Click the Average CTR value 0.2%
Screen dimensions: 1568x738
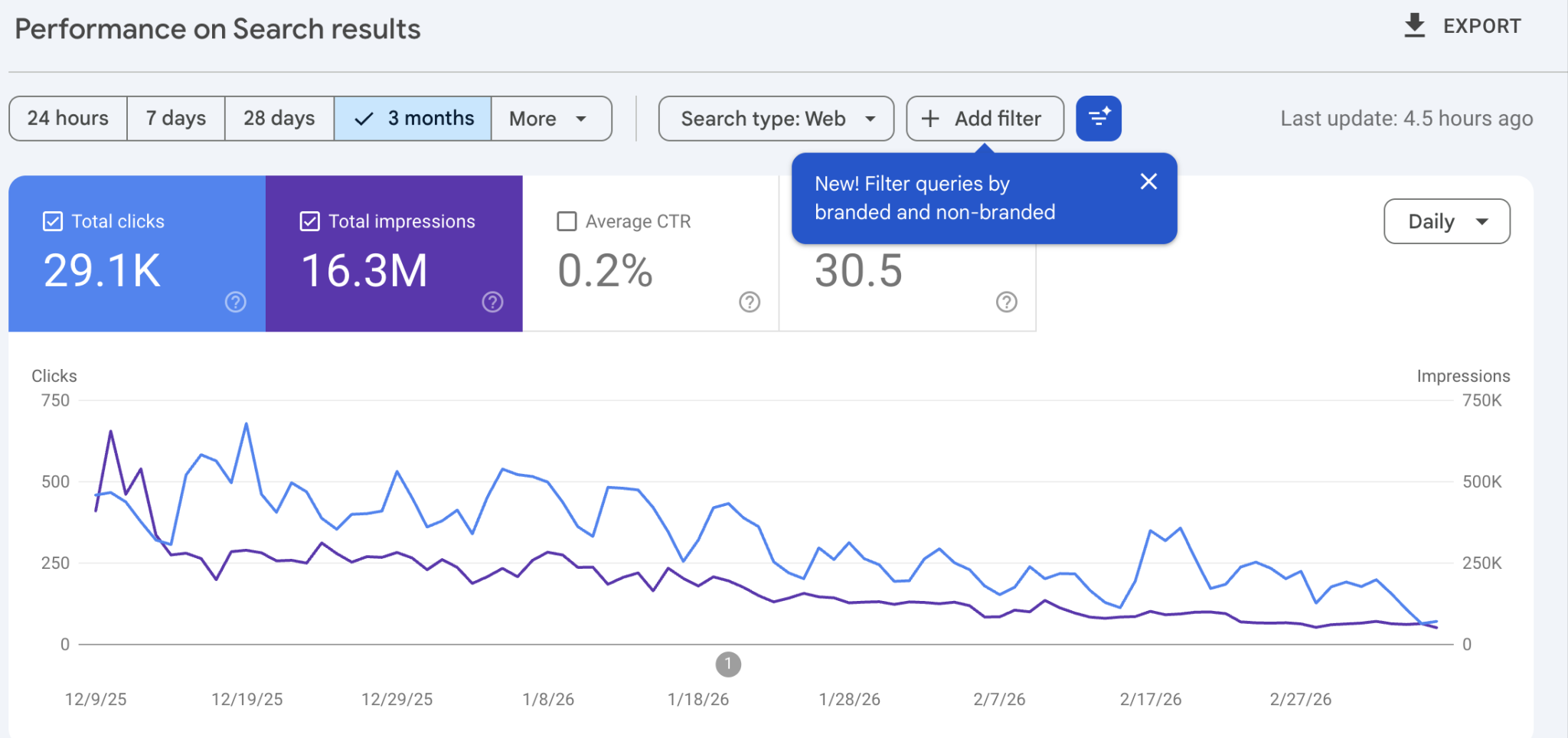(x=605, y=271)
